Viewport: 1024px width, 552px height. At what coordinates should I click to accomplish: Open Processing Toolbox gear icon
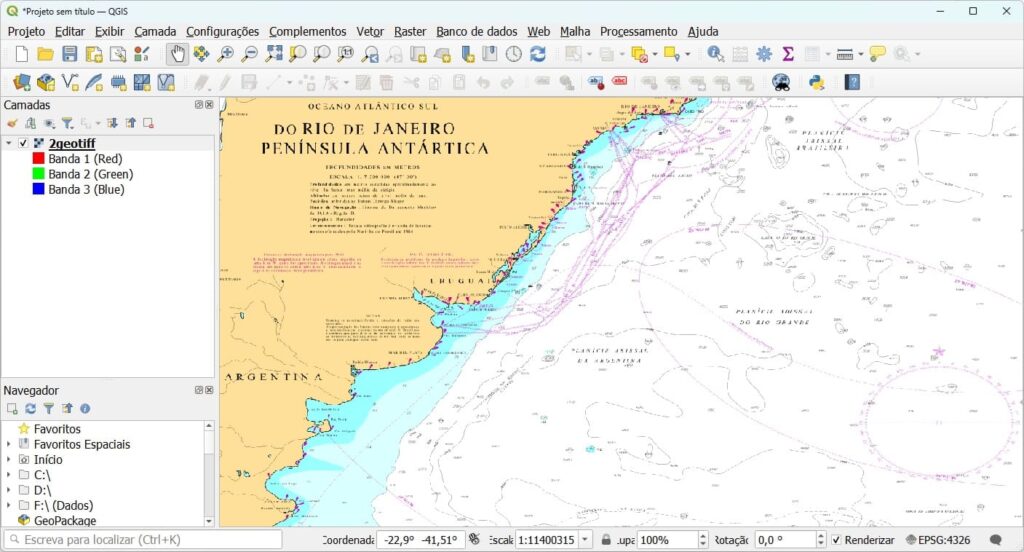click(x=764, y=54)
